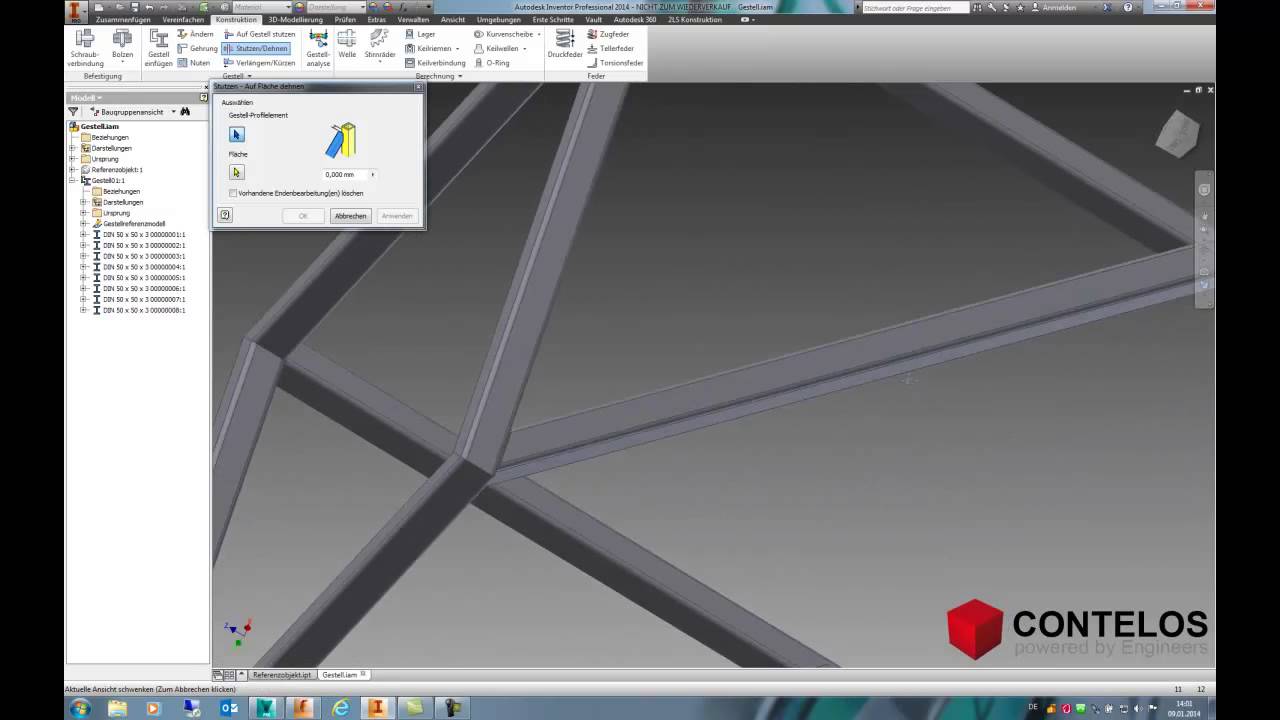Expand DIN 50 x 50 x 3 00000001:1

click(84, 235)
